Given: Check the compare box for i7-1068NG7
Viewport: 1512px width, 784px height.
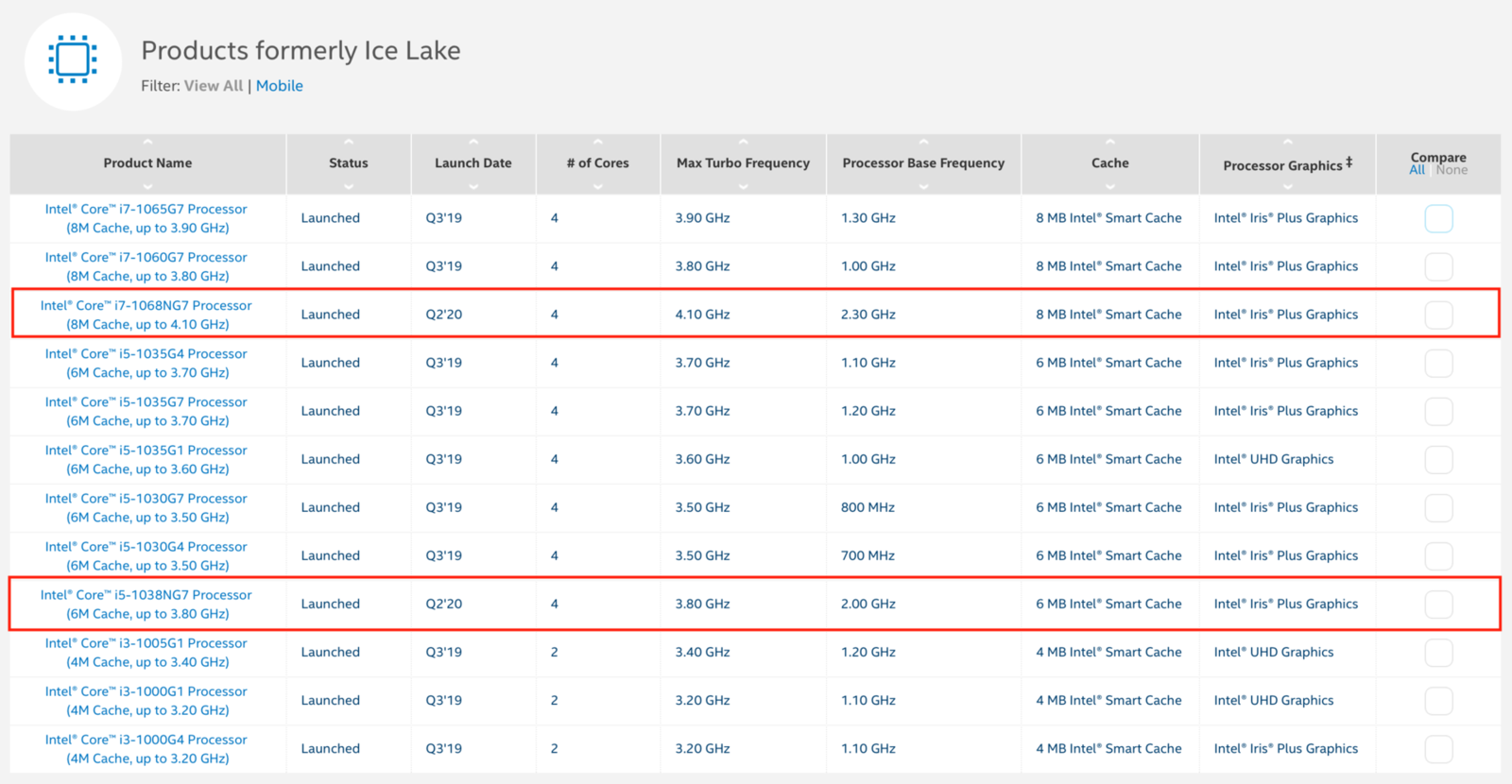Looking at the screenshot, I should [1438, 315].
